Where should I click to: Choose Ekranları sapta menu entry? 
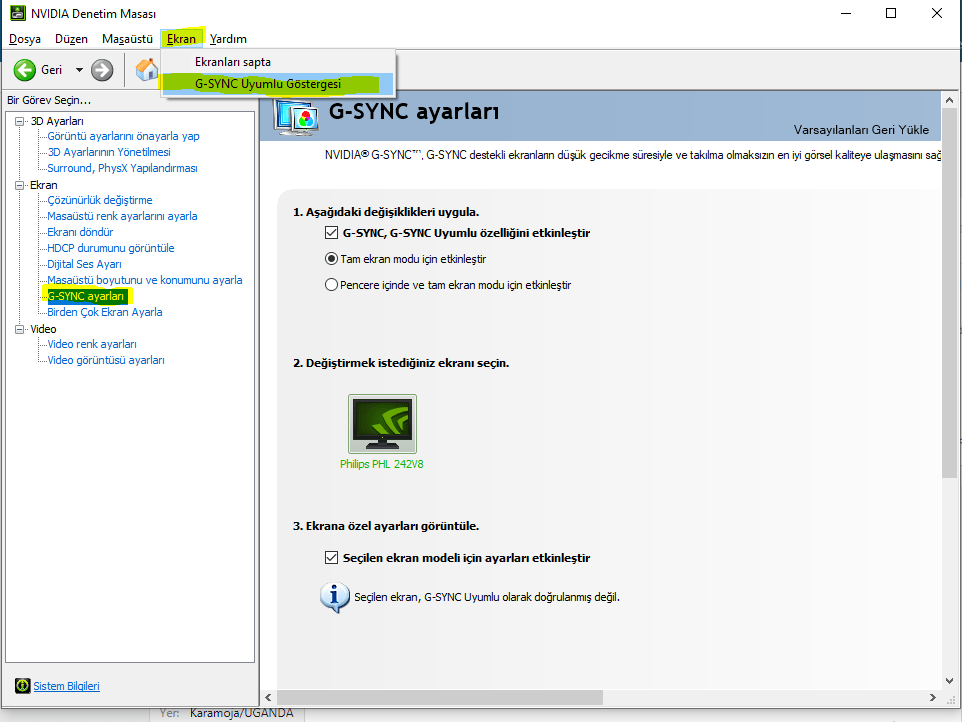tap(278, 62)
